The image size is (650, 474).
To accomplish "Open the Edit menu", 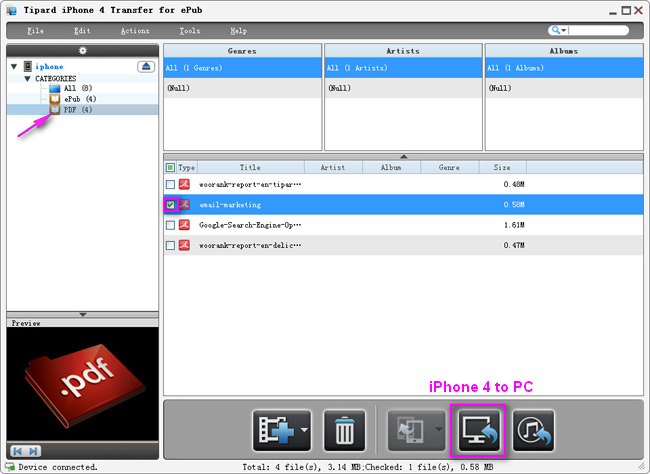I will tap(82, 31).
